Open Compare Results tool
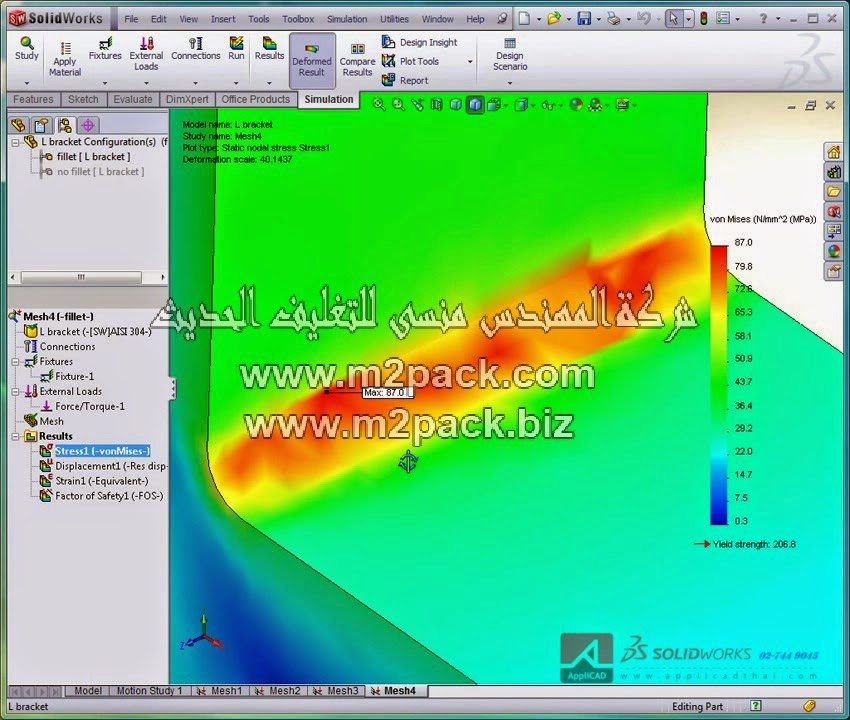 (357, 60)
